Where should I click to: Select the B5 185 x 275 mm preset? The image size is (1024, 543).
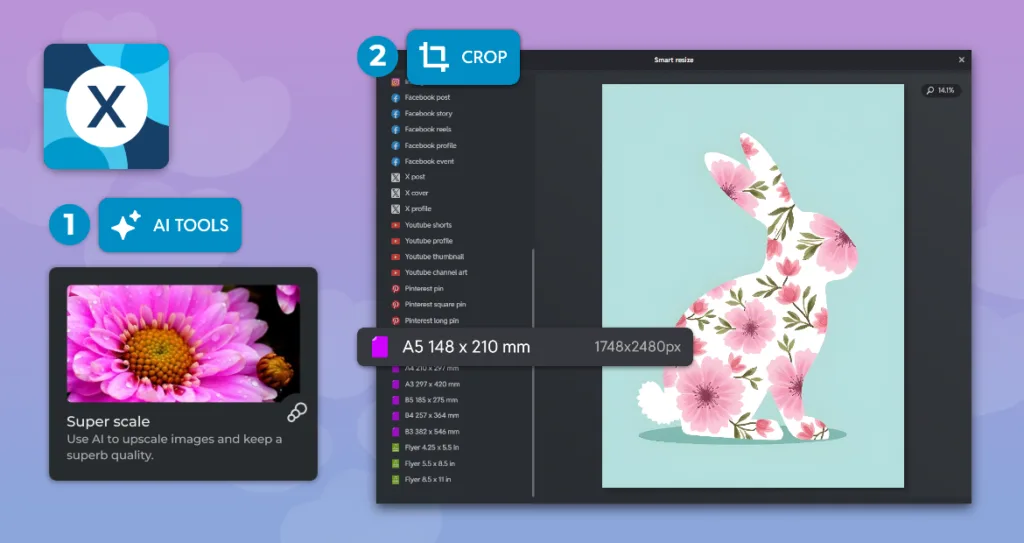click(x=431, y=400)
